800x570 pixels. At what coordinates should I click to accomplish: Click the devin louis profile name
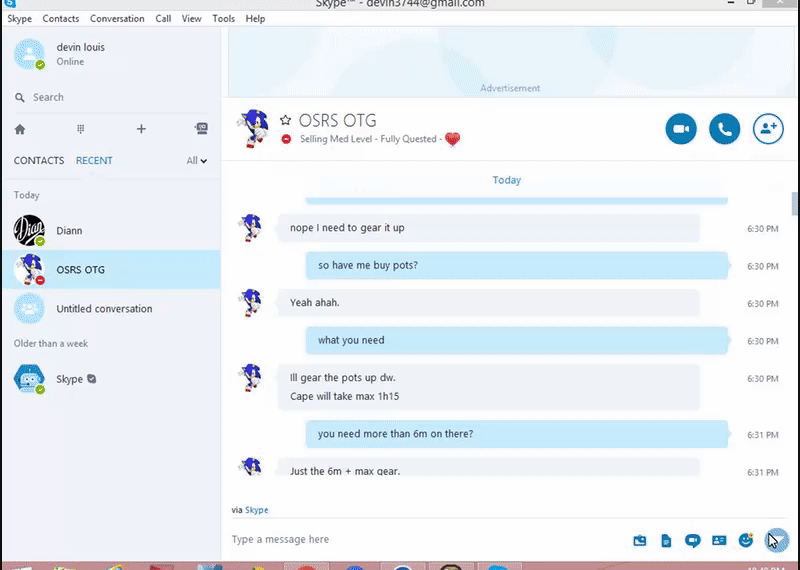click(81, 47)
